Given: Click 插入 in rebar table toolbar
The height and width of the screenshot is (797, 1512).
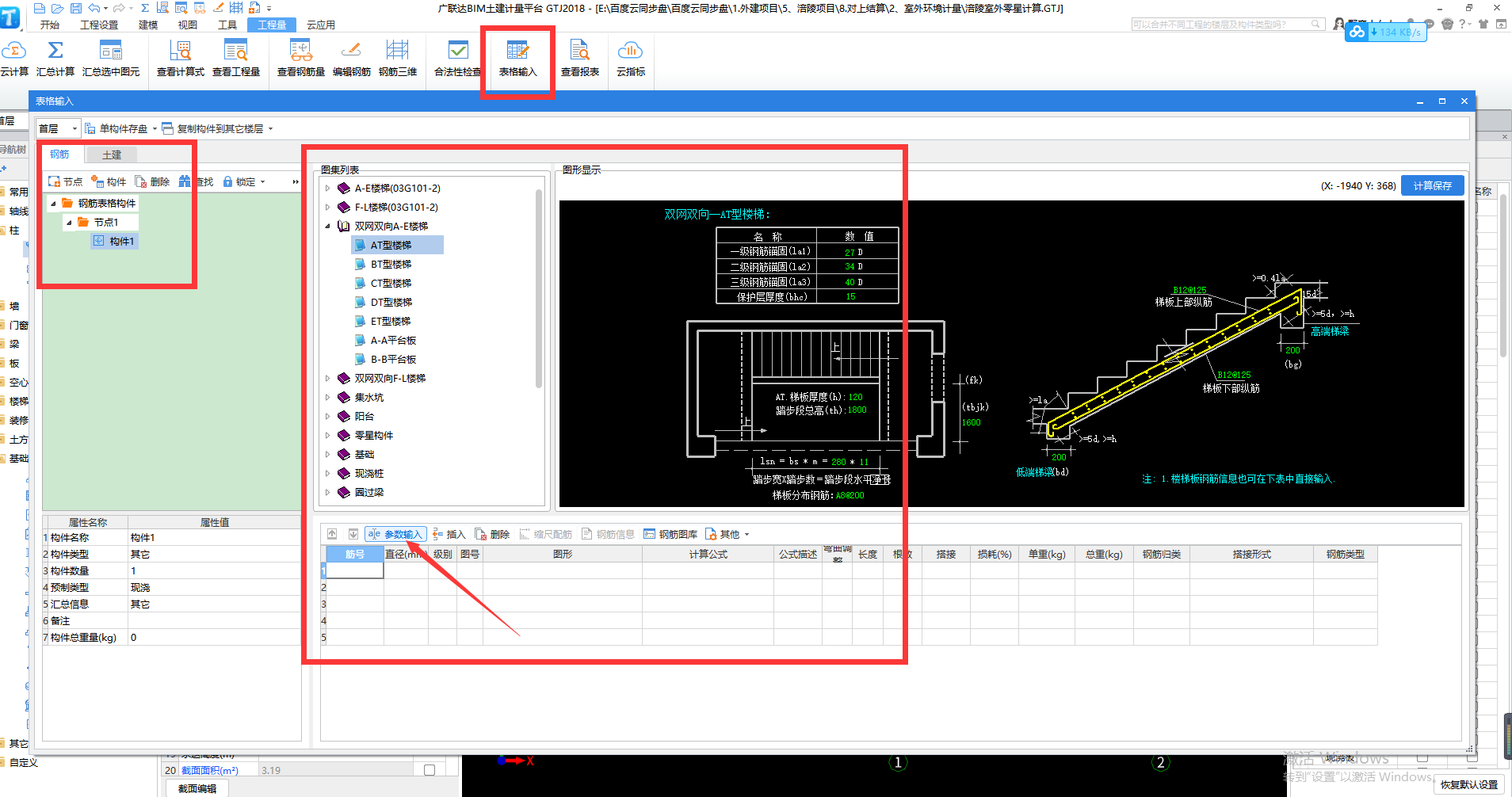Looking at the screenshot, I should click(x=449, y=534).
